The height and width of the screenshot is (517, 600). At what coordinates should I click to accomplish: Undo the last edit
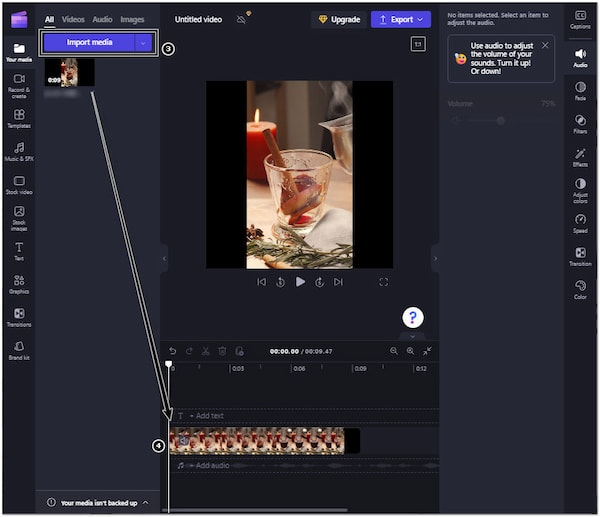pyautogui.click(x=173, y=351)
